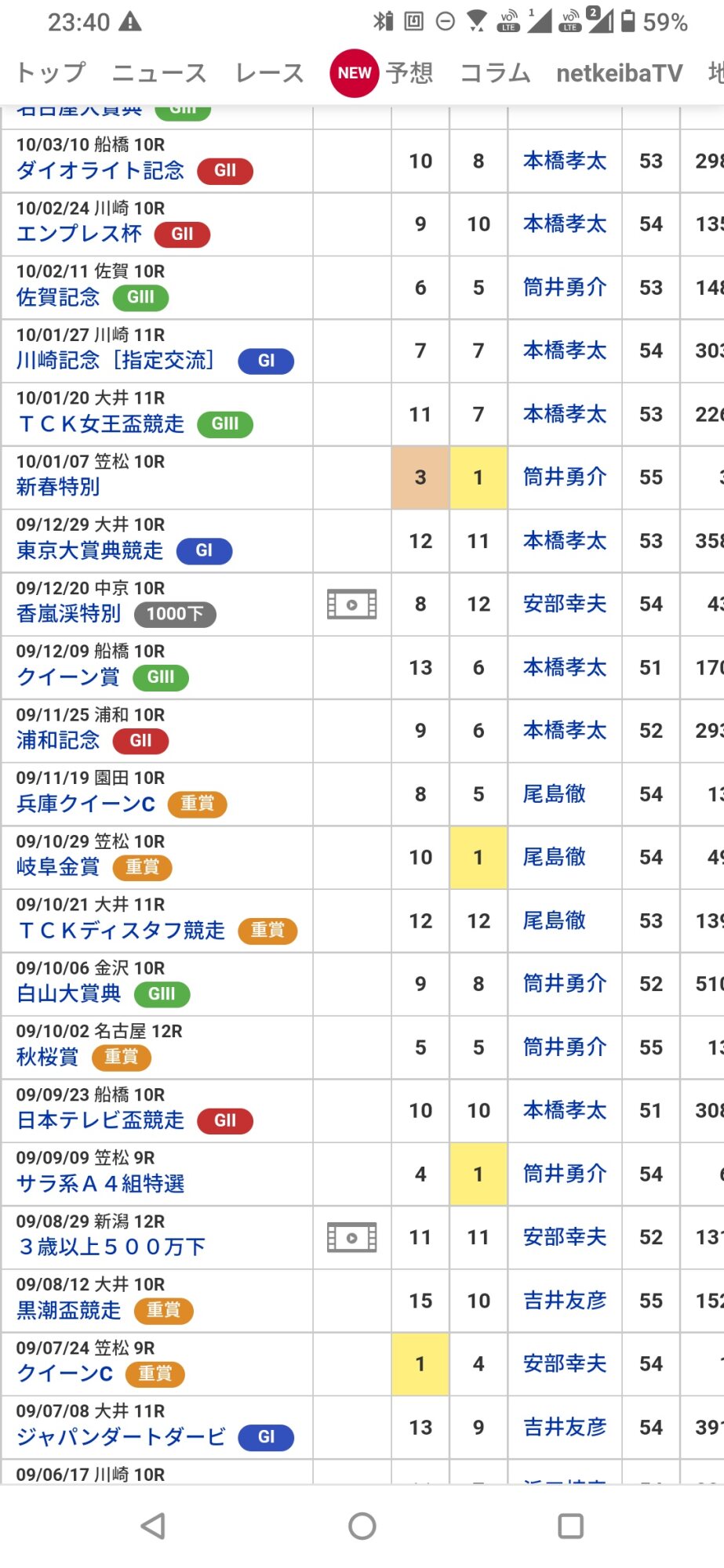Open the 3歳以上500万下 race video icon
The width and height of the screenshot is (724, 1568).
coord(351,1237)
